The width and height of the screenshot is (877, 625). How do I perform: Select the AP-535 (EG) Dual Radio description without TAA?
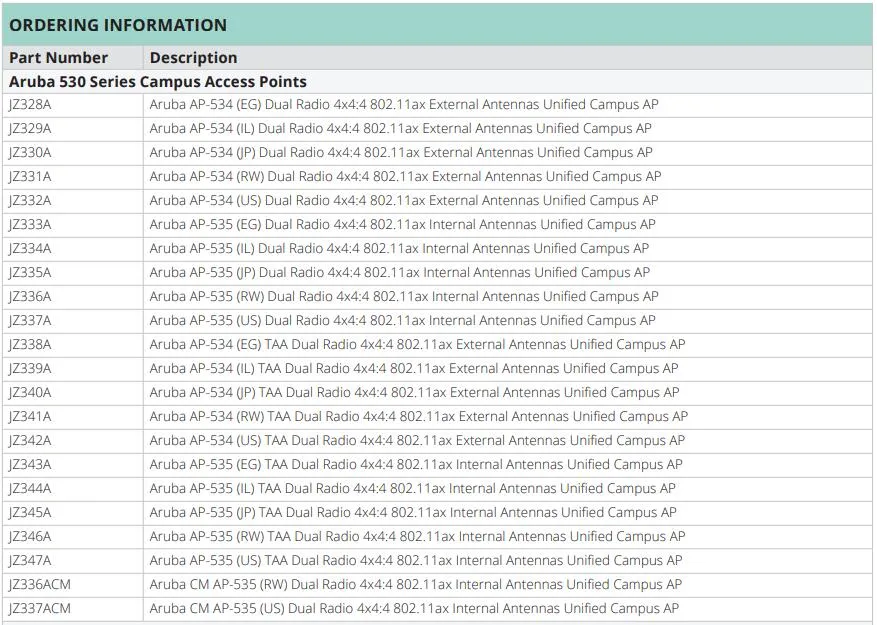pyautogui.click(x=402, y=225)
